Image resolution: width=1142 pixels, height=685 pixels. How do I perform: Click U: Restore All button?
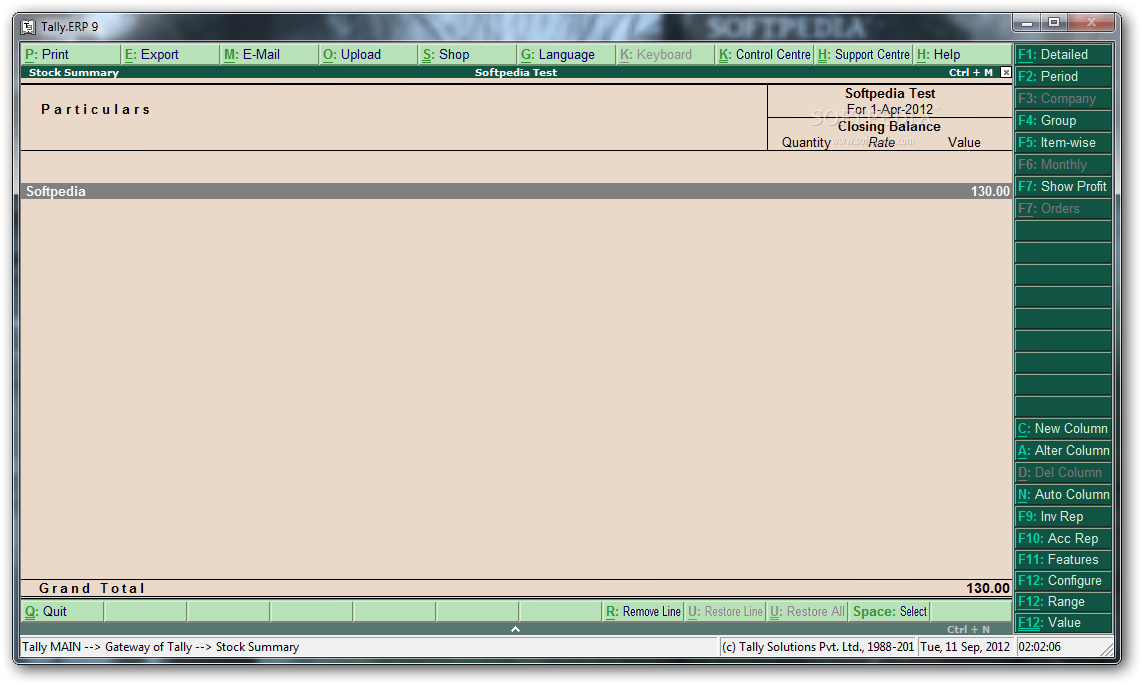808,611
